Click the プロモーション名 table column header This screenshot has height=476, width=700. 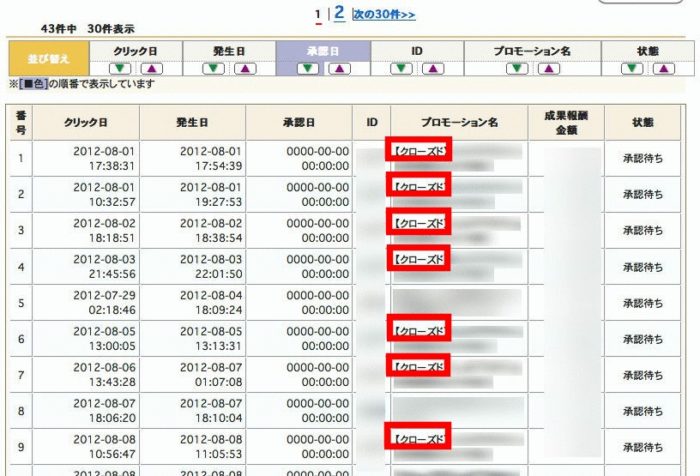[459, 121]
